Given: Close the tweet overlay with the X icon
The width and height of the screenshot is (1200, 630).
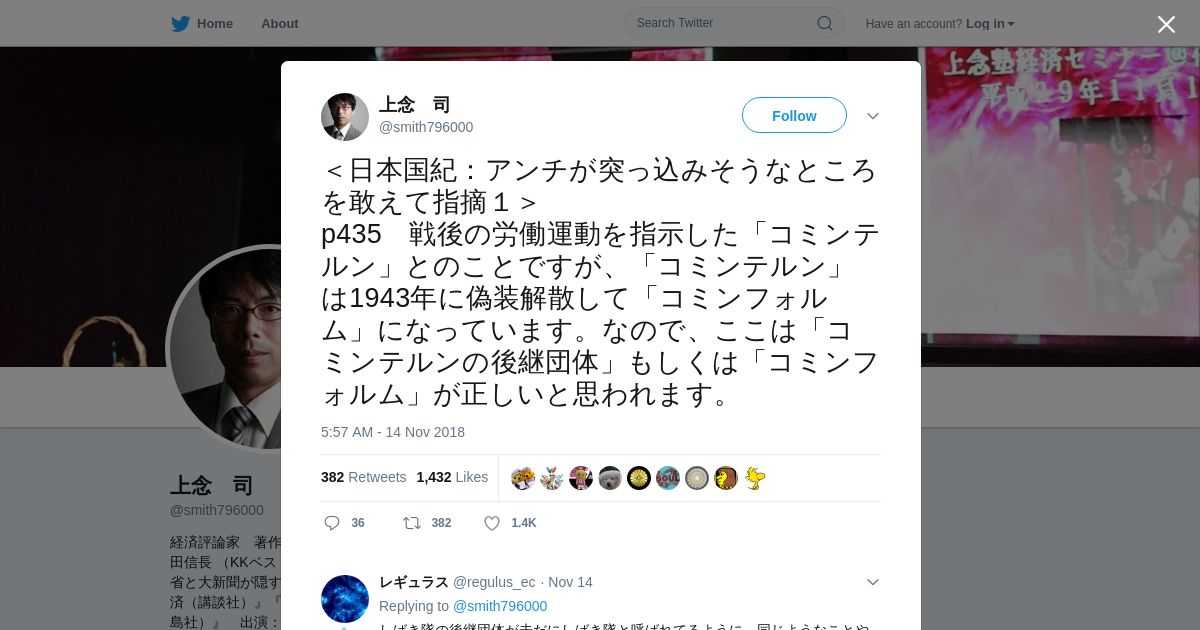Looking at the screenshot, I should point(1166,24).
